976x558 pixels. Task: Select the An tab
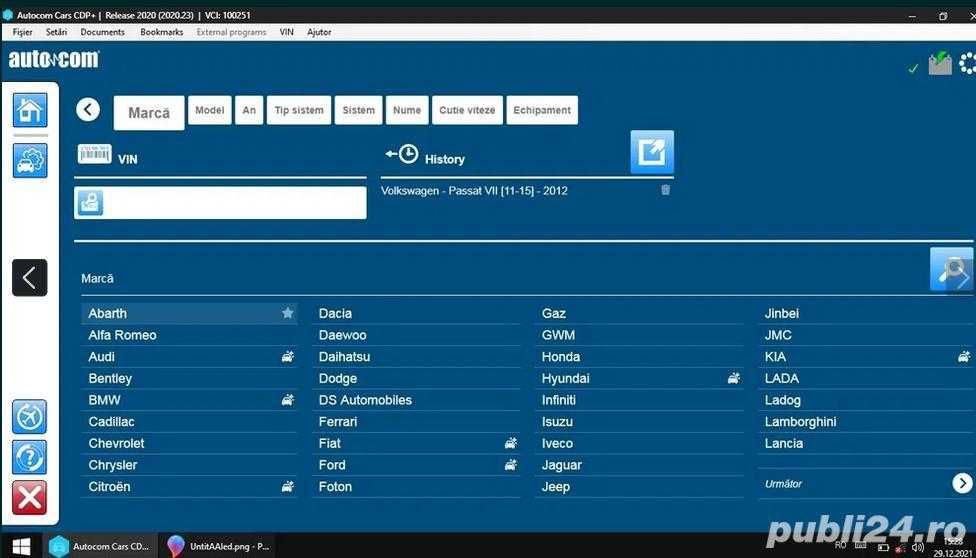249,110
